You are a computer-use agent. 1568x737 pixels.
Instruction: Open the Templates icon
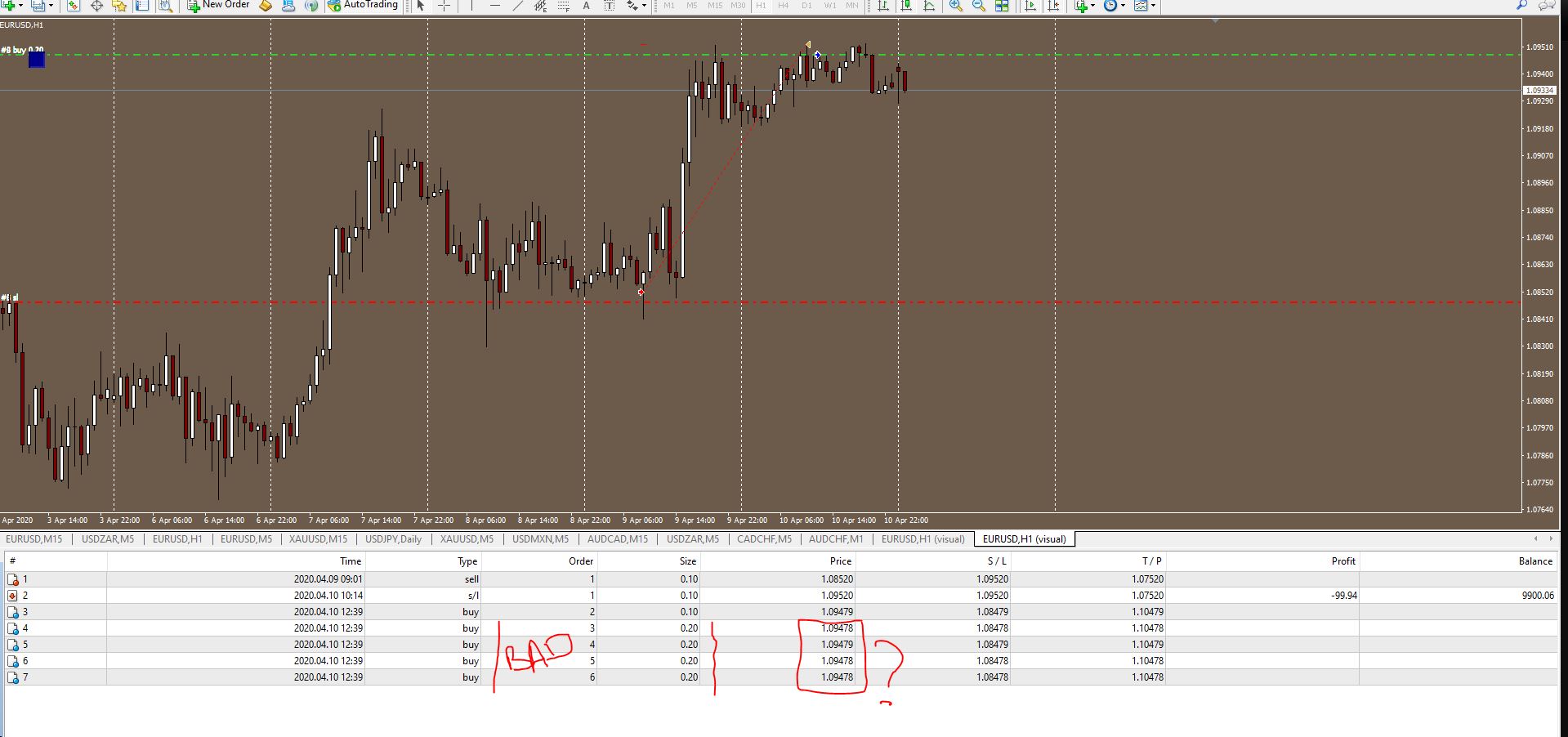click(x=1141, y=6)
